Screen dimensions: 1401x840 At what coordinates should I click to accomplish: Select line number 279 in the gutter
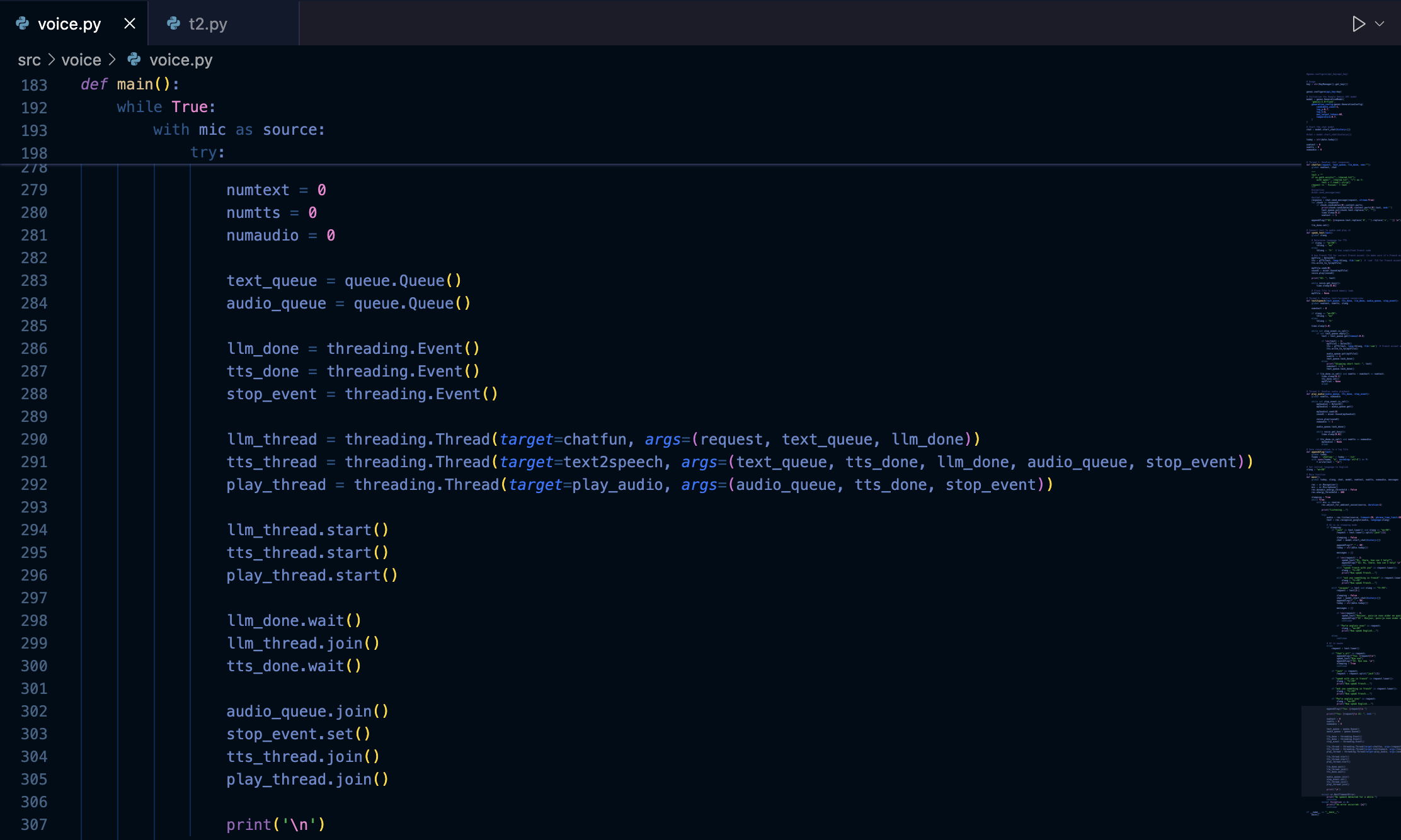coord(34,190)
